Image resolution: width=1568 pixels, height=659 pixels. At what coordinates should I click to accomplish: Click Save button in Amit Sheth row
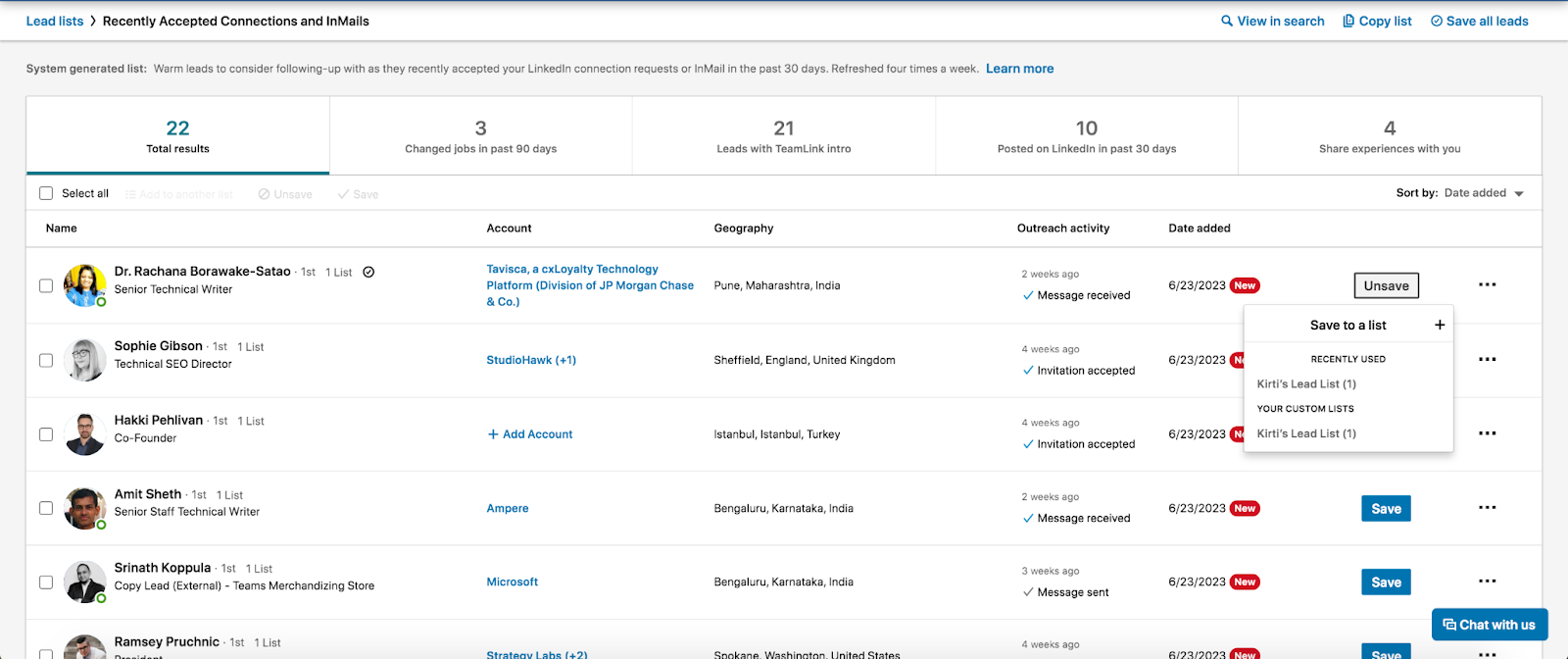point(1386,508)
